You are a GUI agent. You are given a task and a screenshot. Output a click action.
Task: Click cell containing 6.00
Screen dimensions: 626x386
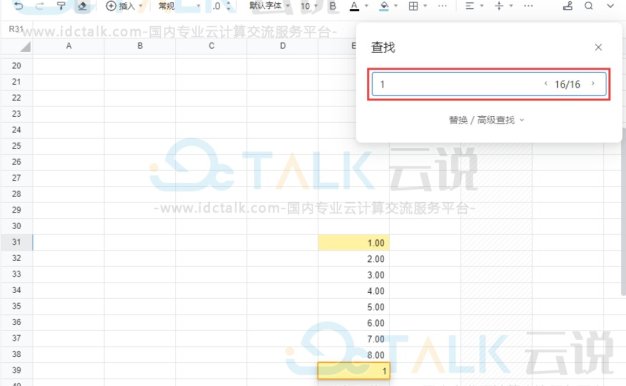pos(354,323)
